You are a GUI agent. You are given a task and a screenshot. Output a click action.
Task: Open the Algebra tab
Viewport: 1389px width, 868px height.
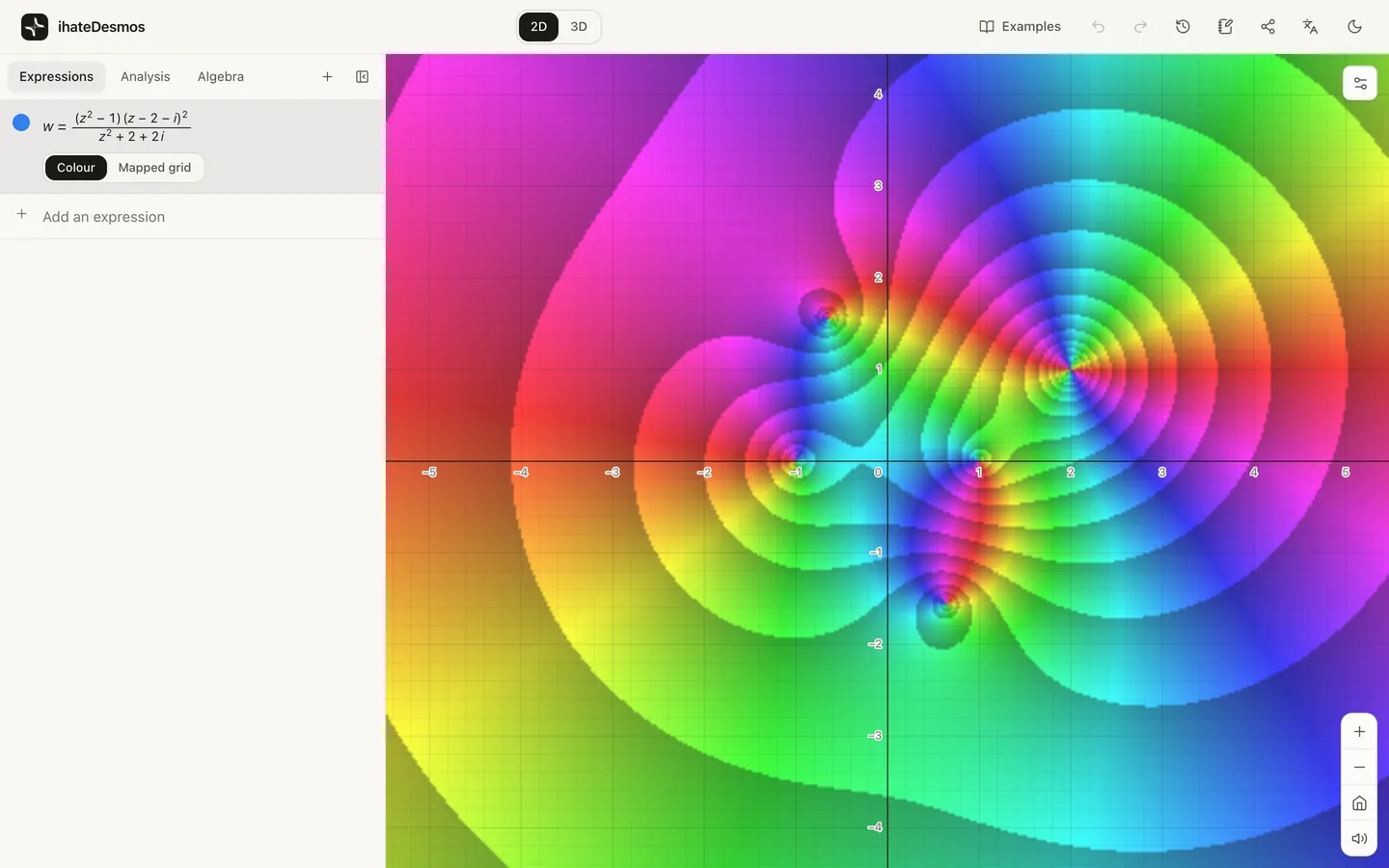[x=221, y=77]
